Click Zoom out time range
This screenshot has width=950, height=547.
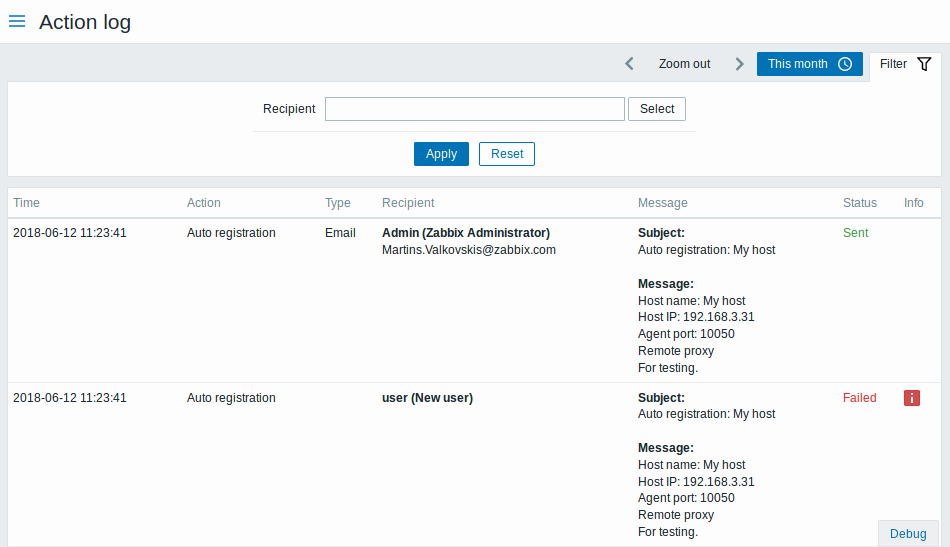(x=684, y=64)
